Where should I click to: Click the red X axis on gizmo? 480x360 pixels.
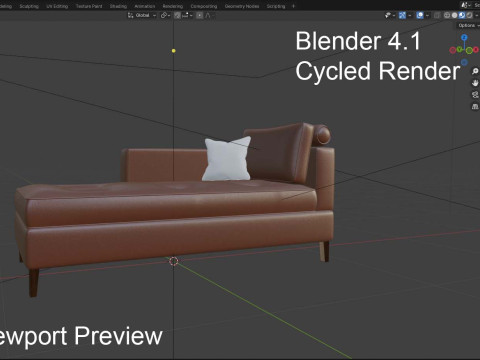476,50
